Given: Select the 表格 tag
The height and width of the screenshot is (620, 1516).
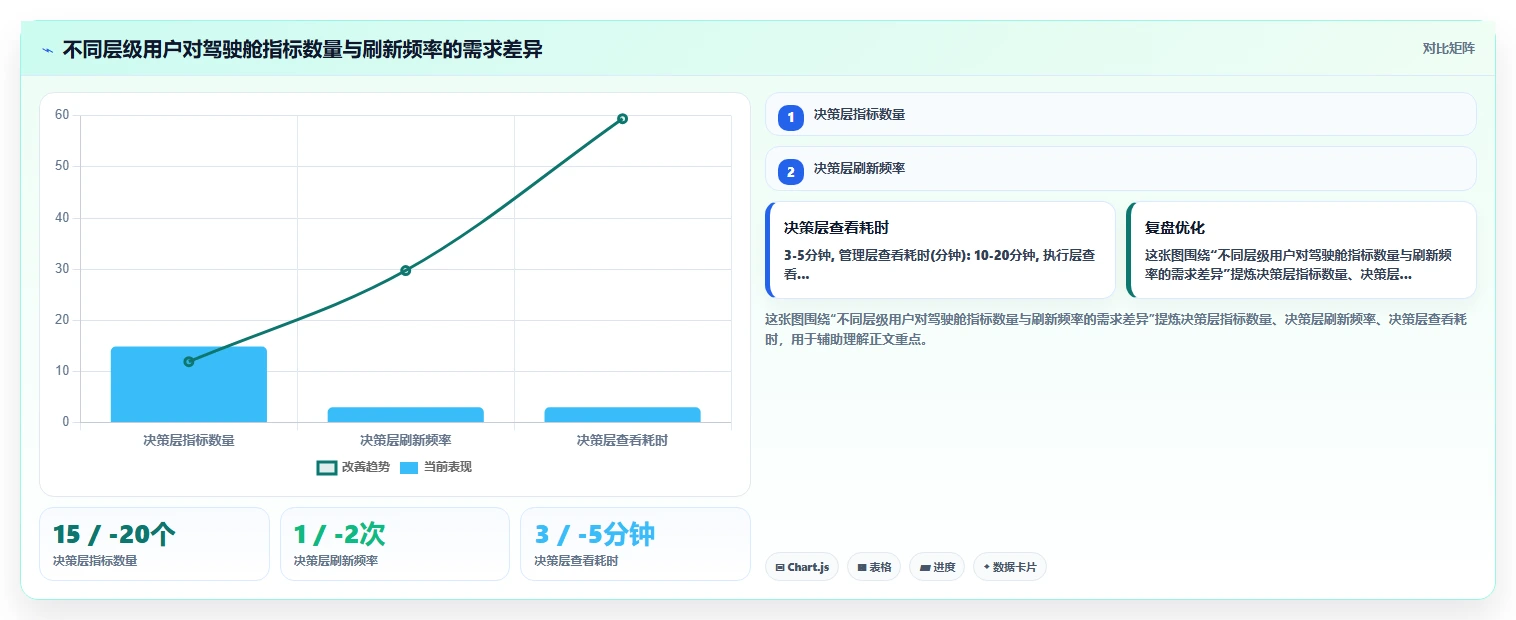Looking at the screenshot, I should coord(874,567).
